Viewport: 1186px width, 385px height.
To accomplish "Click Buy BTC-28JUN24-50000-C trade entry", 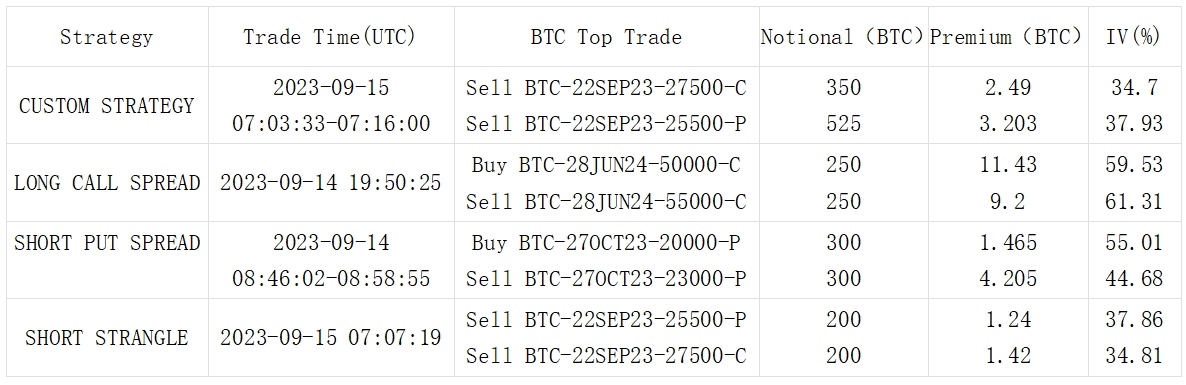I will pyautogui.click(x=607, y=164).
